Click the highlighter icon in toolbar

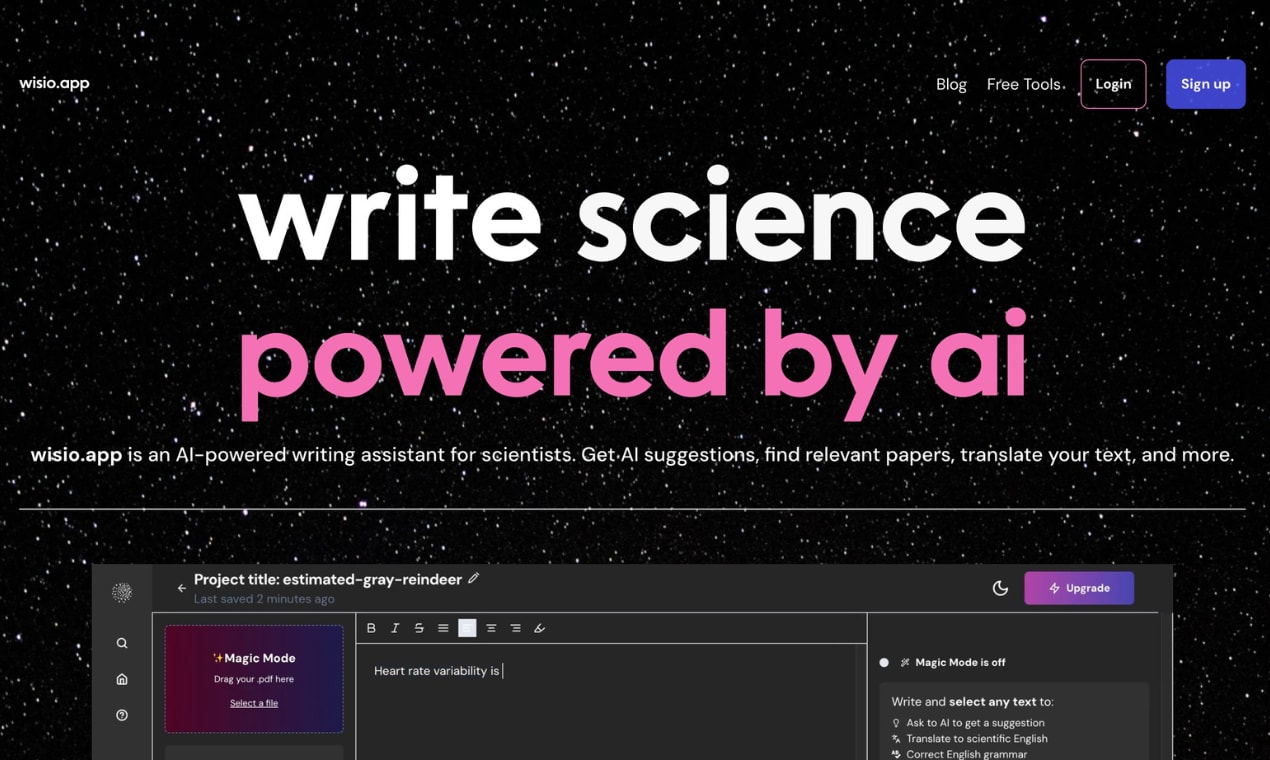[x=539, y=628]
